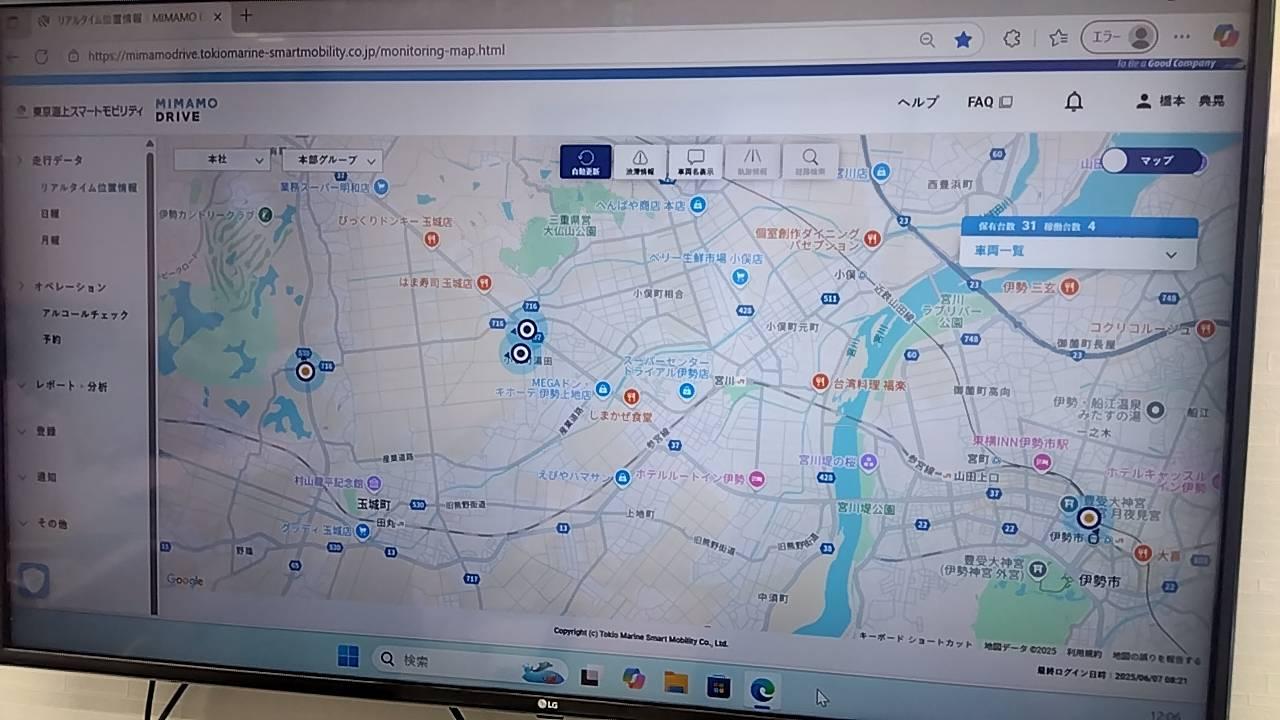Click the ホテルルートイン伊勢 hotel pin
The width and height of the screenshot is (1280, 720).
(757, 479)
